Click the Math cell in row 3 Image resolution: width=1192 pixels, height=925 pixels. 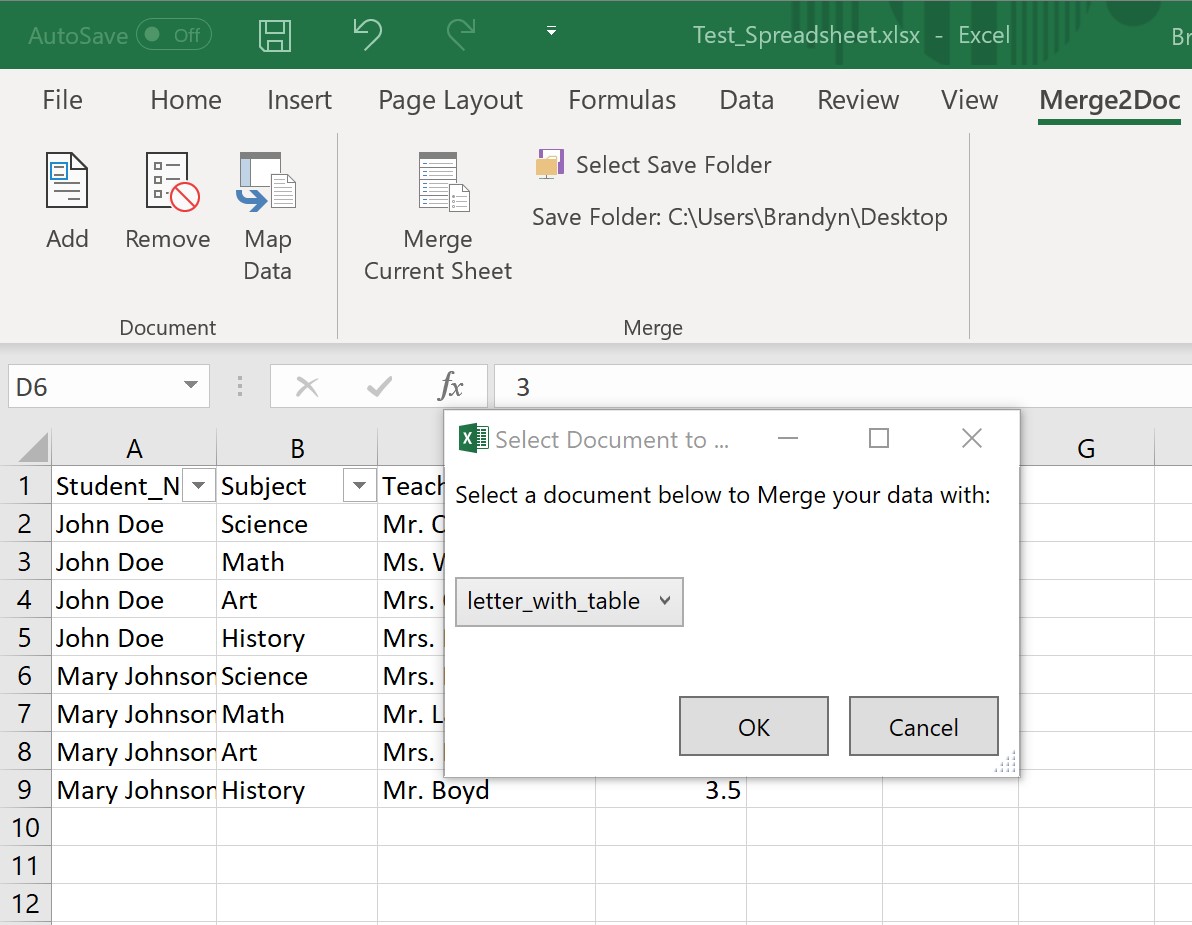pyautogui.click(x=297, y=562)
